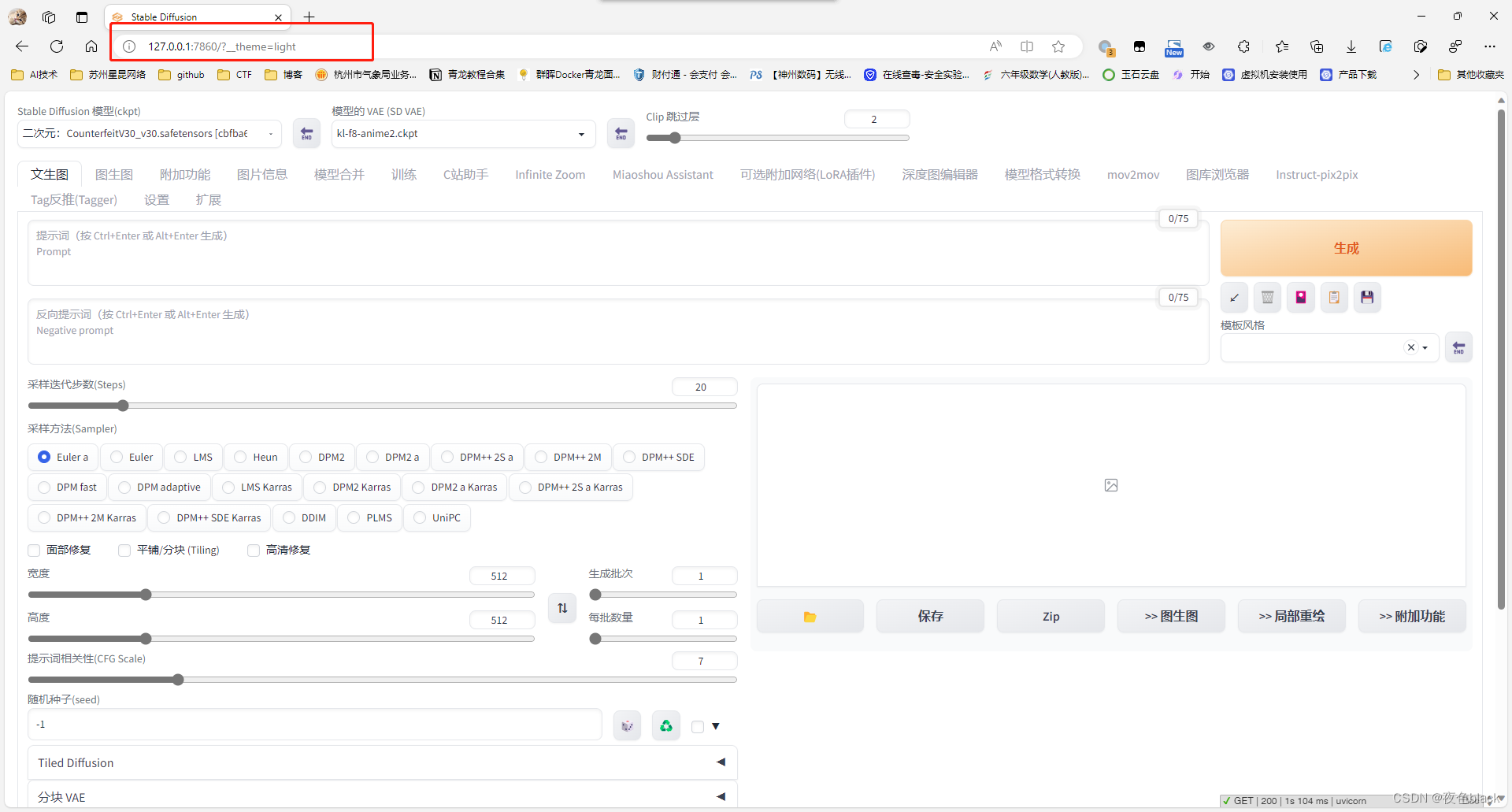
Task: Click the refresh VAE list icon
Action: click(x=621, y=133)
